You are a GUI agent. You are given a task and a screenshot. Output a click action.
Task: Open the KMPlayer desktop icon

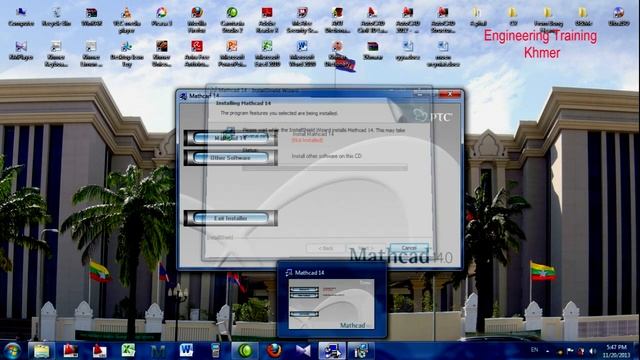coord(21,51)
